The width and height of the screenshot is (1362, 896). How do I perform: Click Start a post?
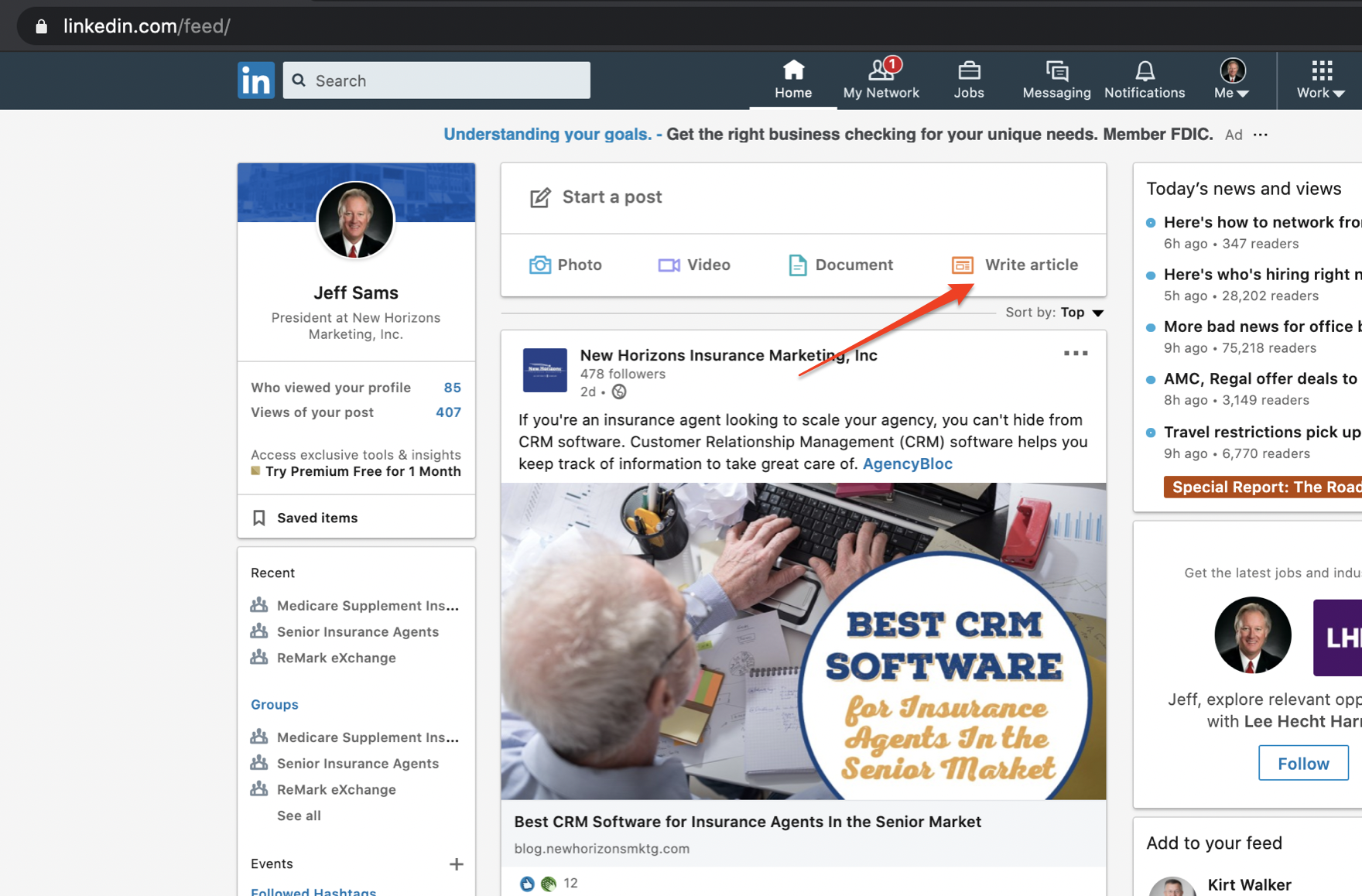pos(612,197)
